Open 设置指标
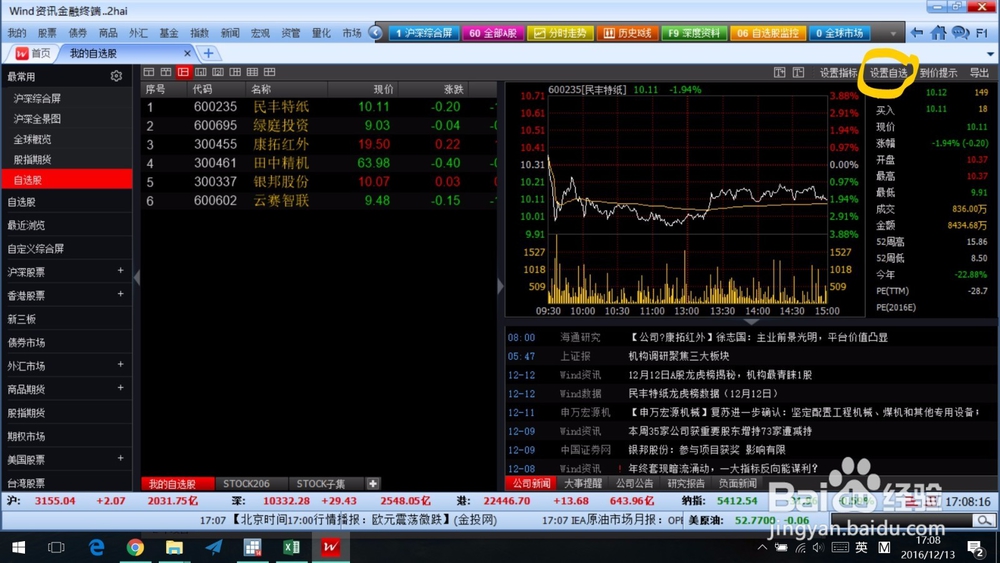Screen dimensions: 1000x563 pos(839,73)
